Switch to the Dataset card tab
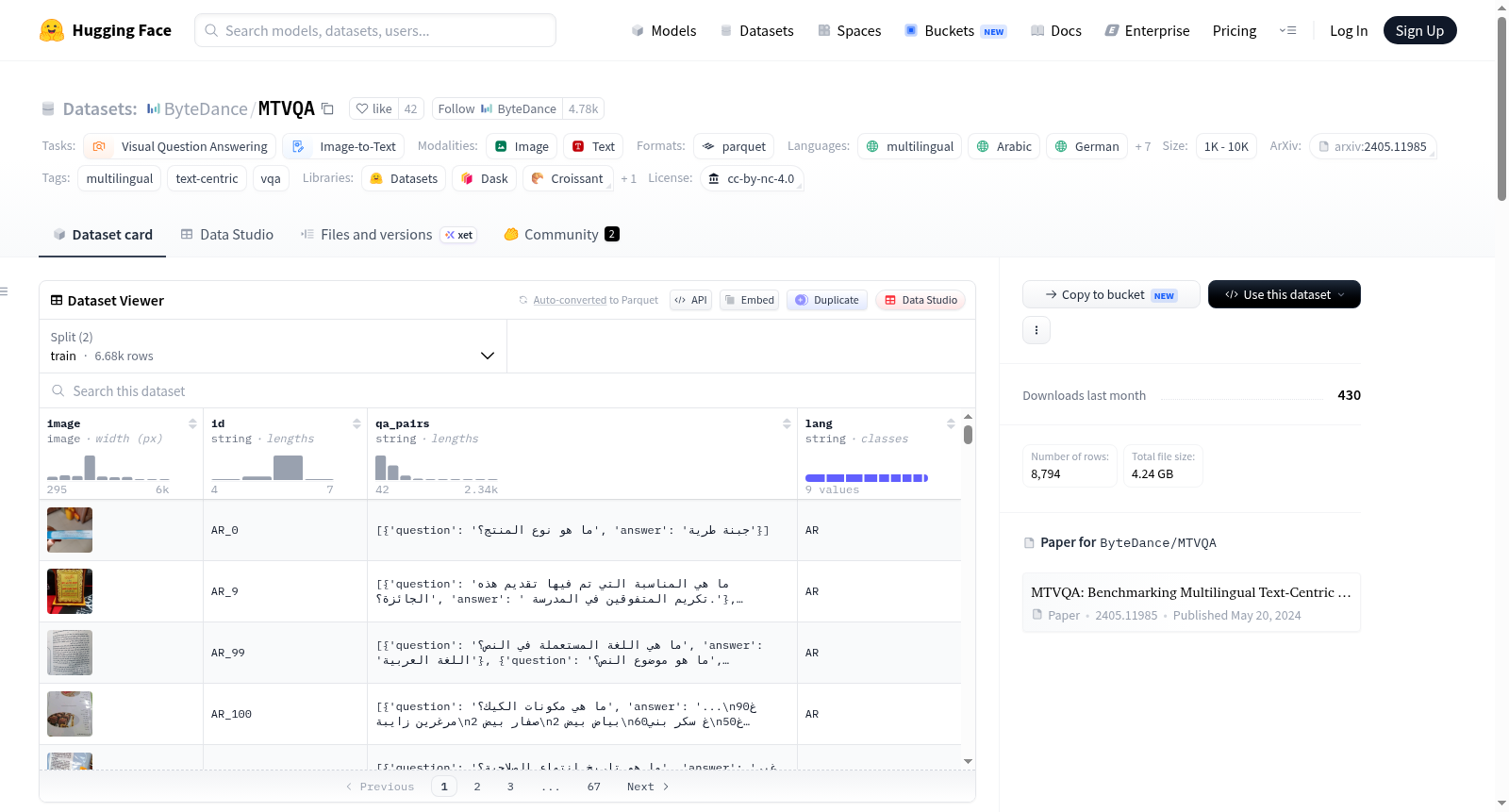1509x812 pixels. [x=102, y=234]
